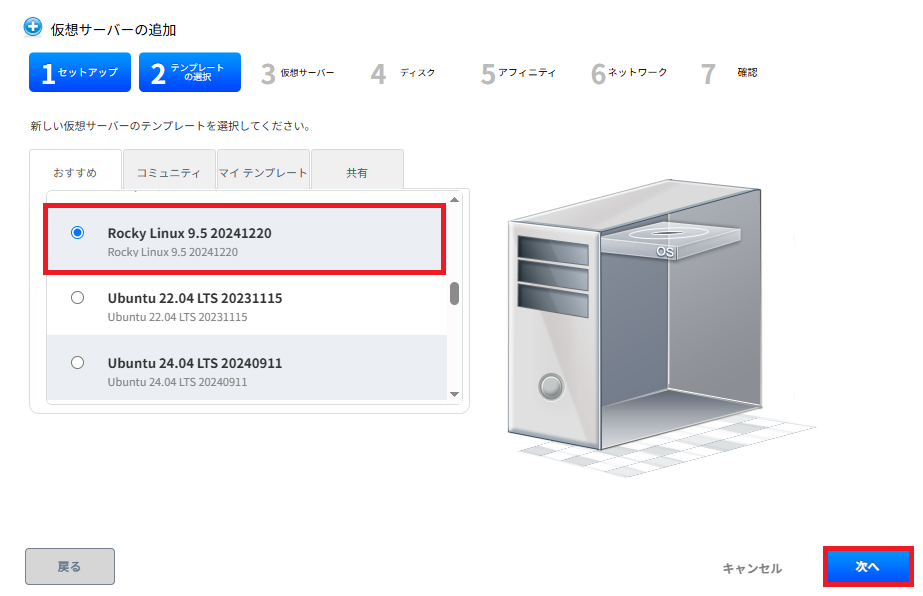Select the Rocky Linux 9.5 20241220 radio button
The height and width of the screenshot is (596, 923).
click(77, 233)
